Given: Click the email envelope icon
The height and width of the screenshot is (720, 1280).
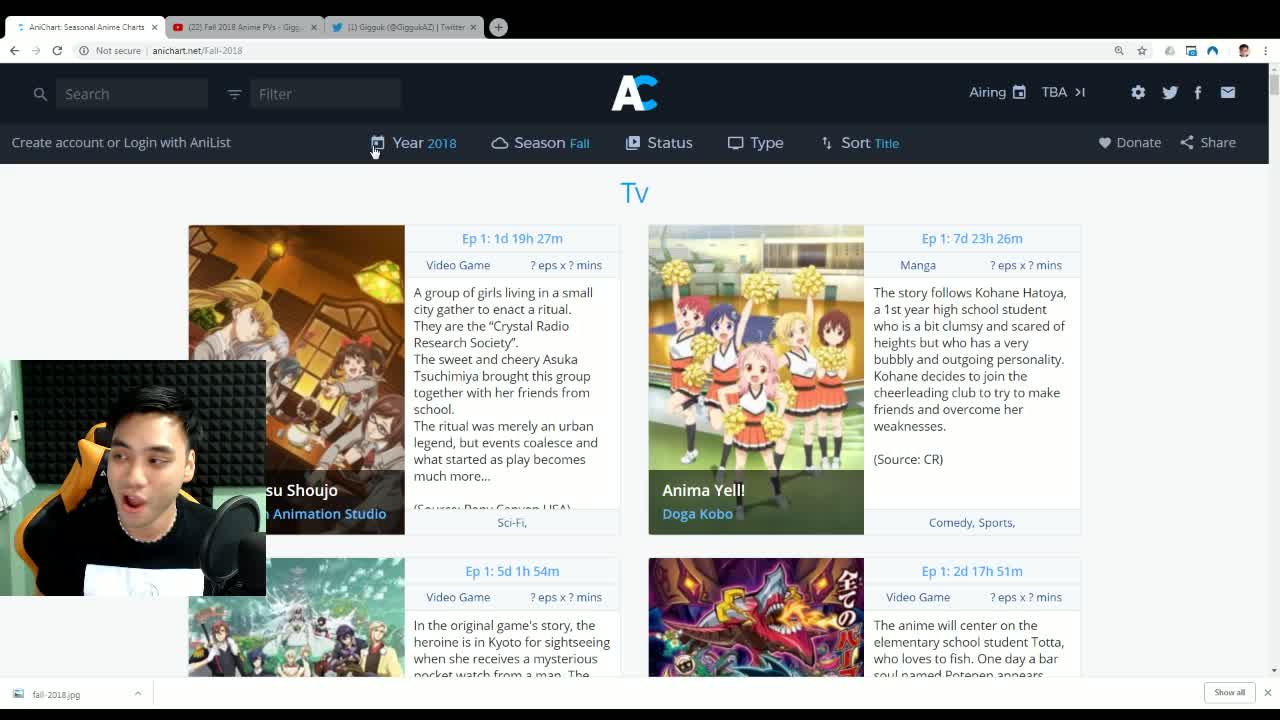Looking at the screenshot, I should [x=1228, y=92].
